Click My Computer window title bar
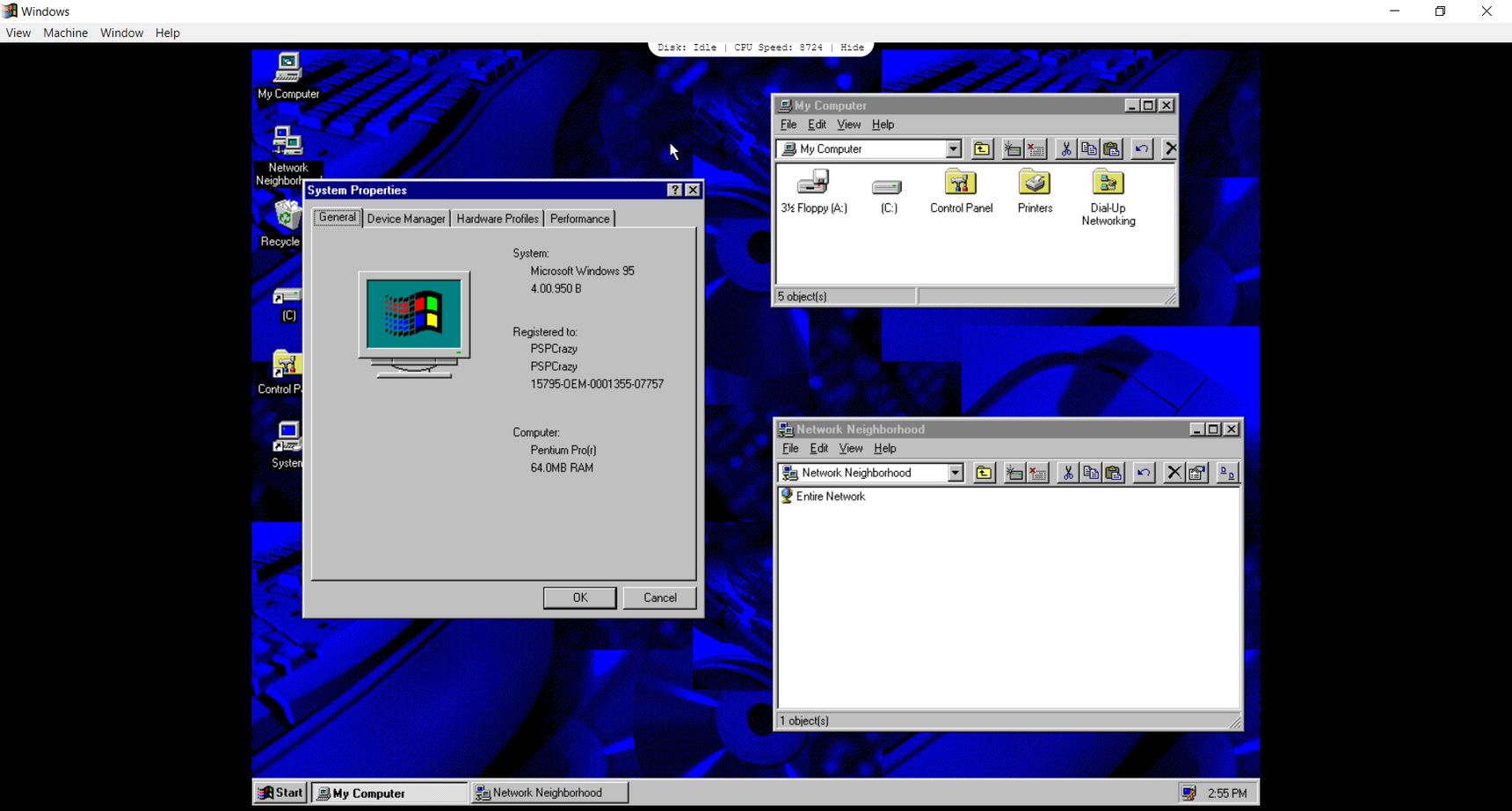The image size is (1512, 811). click(949, 105)
